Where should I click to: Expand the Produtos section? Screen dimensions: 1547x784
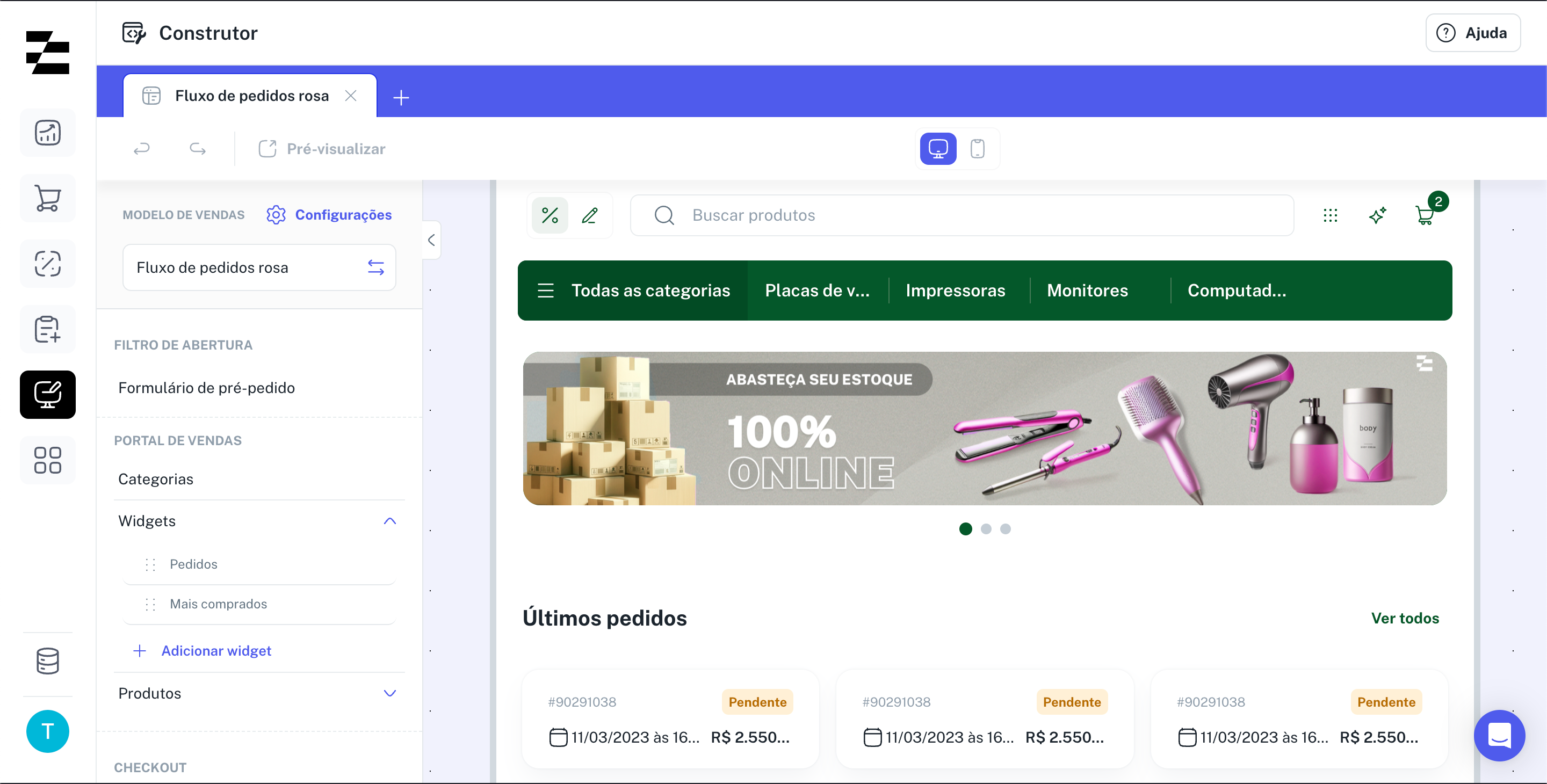pyautogui.click(x=390, y=693)
